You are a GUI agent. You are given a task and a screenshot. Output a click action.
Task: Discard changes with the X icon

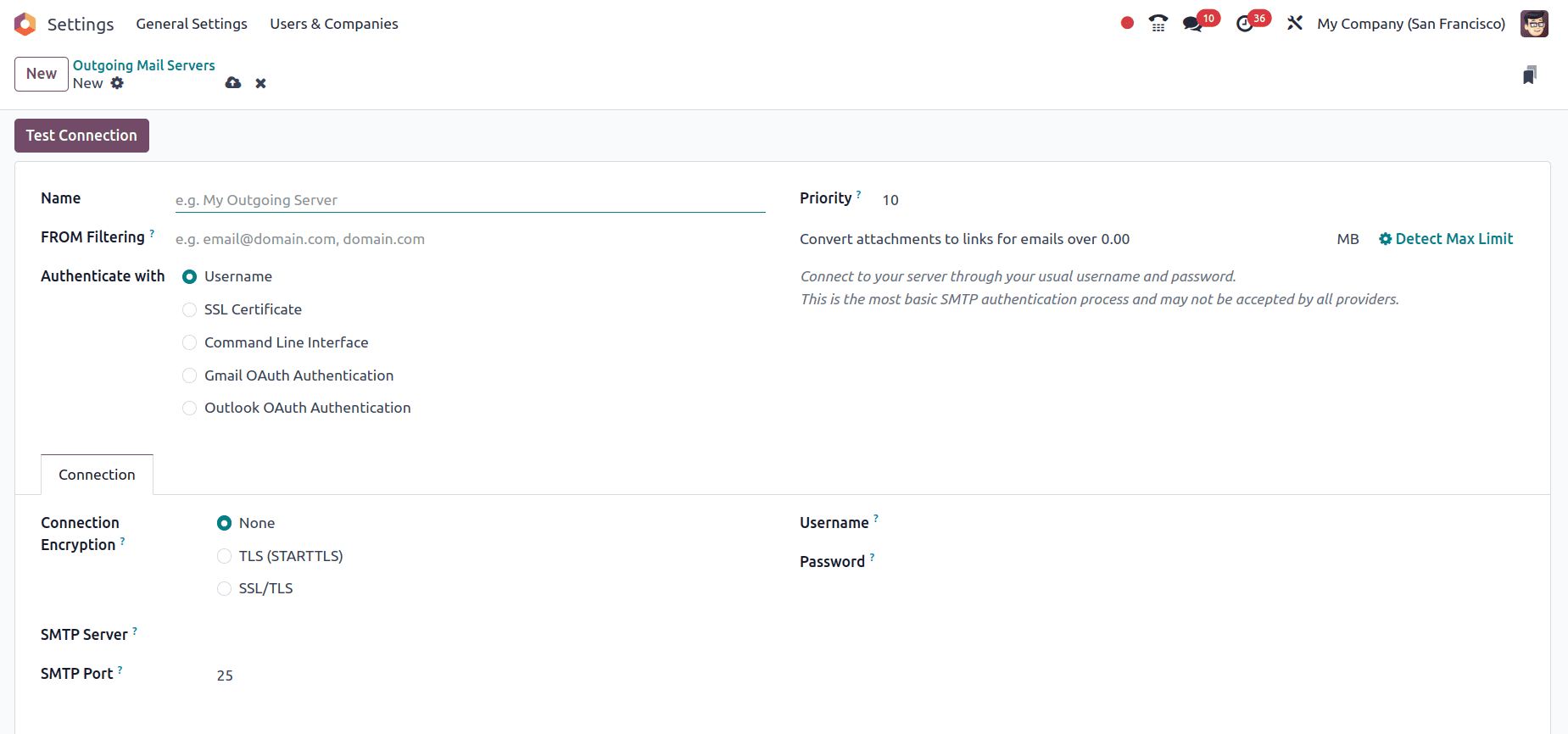[261, 83]
